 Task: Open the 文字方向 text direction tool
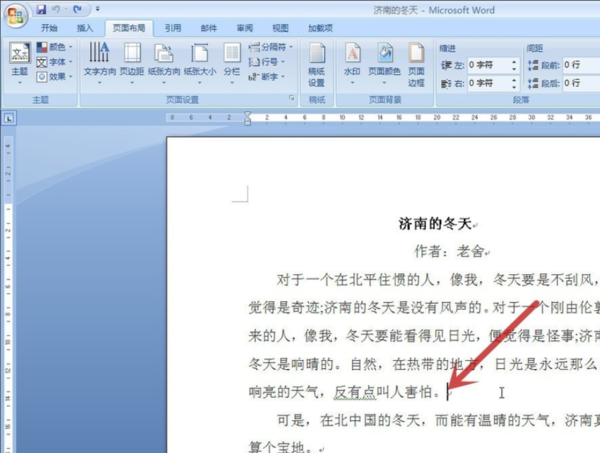pyautogui.click(x=99, y=63)
